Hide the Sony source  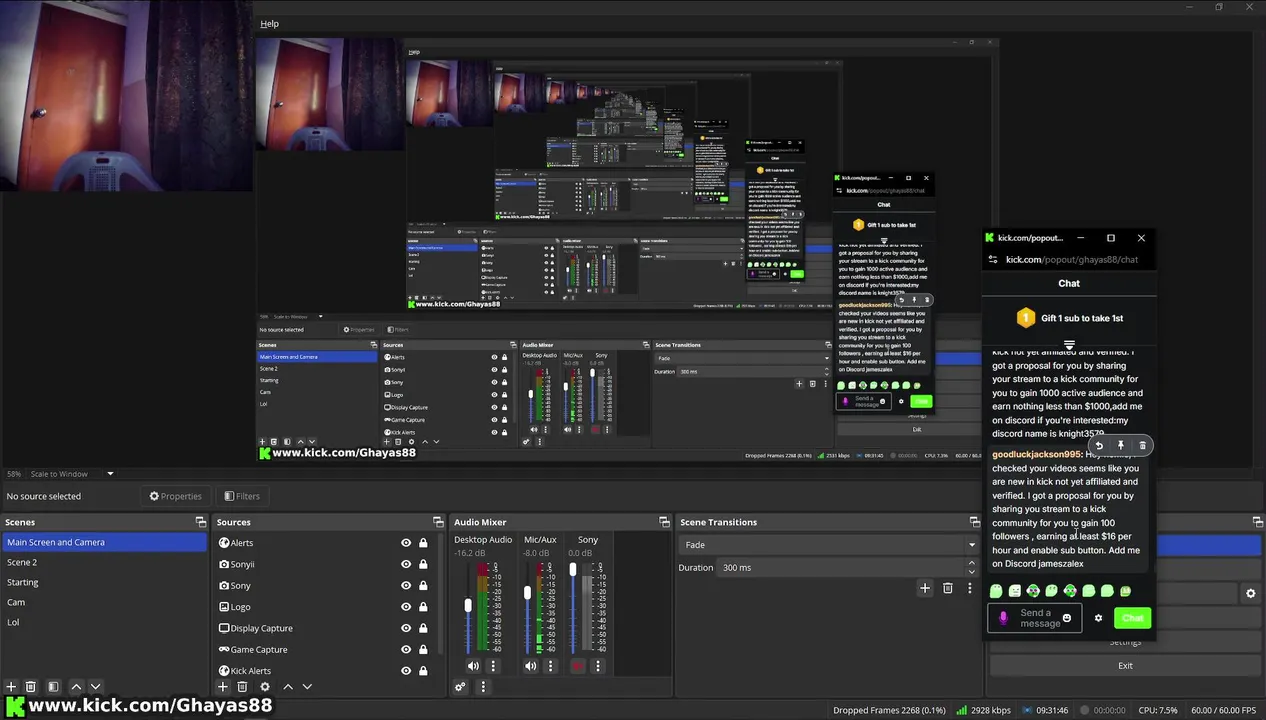[x=406, y=586]
